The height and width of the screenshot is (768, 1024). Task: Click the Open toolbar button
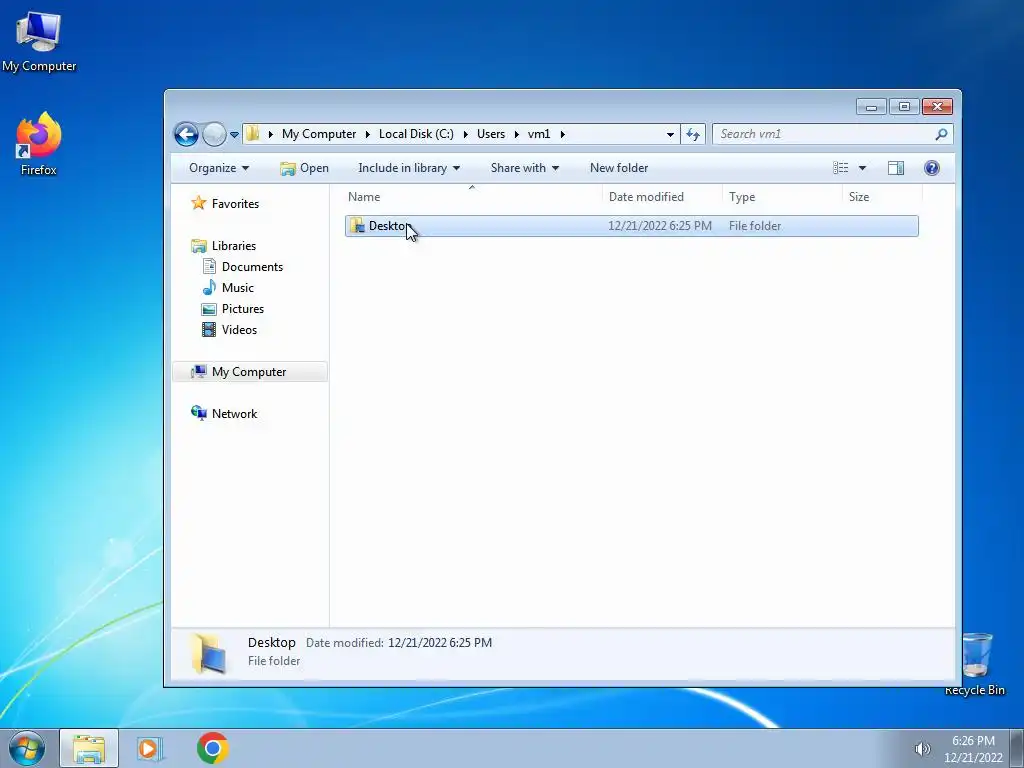[304, 168]
